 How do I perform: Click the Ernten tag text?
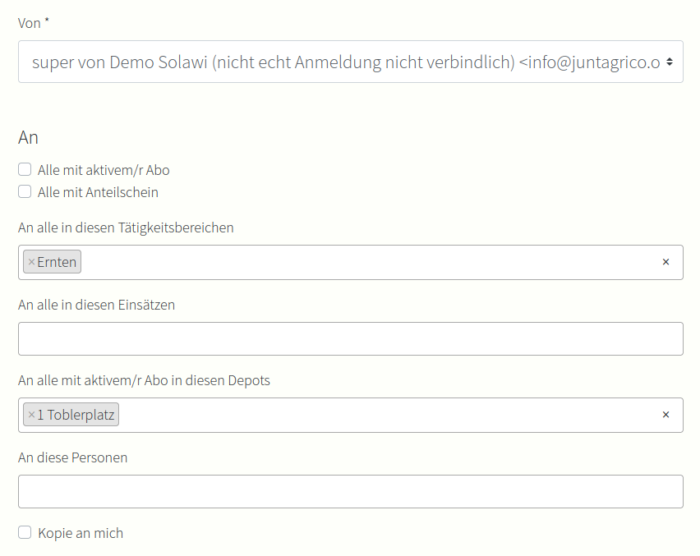click(x=57, y=262)
